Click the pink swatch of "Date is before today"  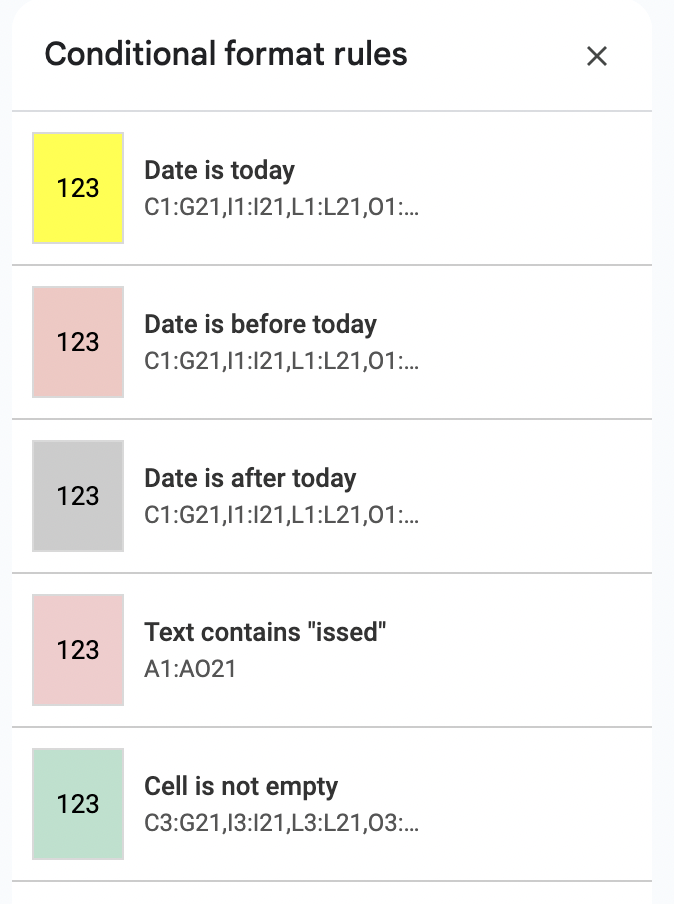[x=78, y=342]
